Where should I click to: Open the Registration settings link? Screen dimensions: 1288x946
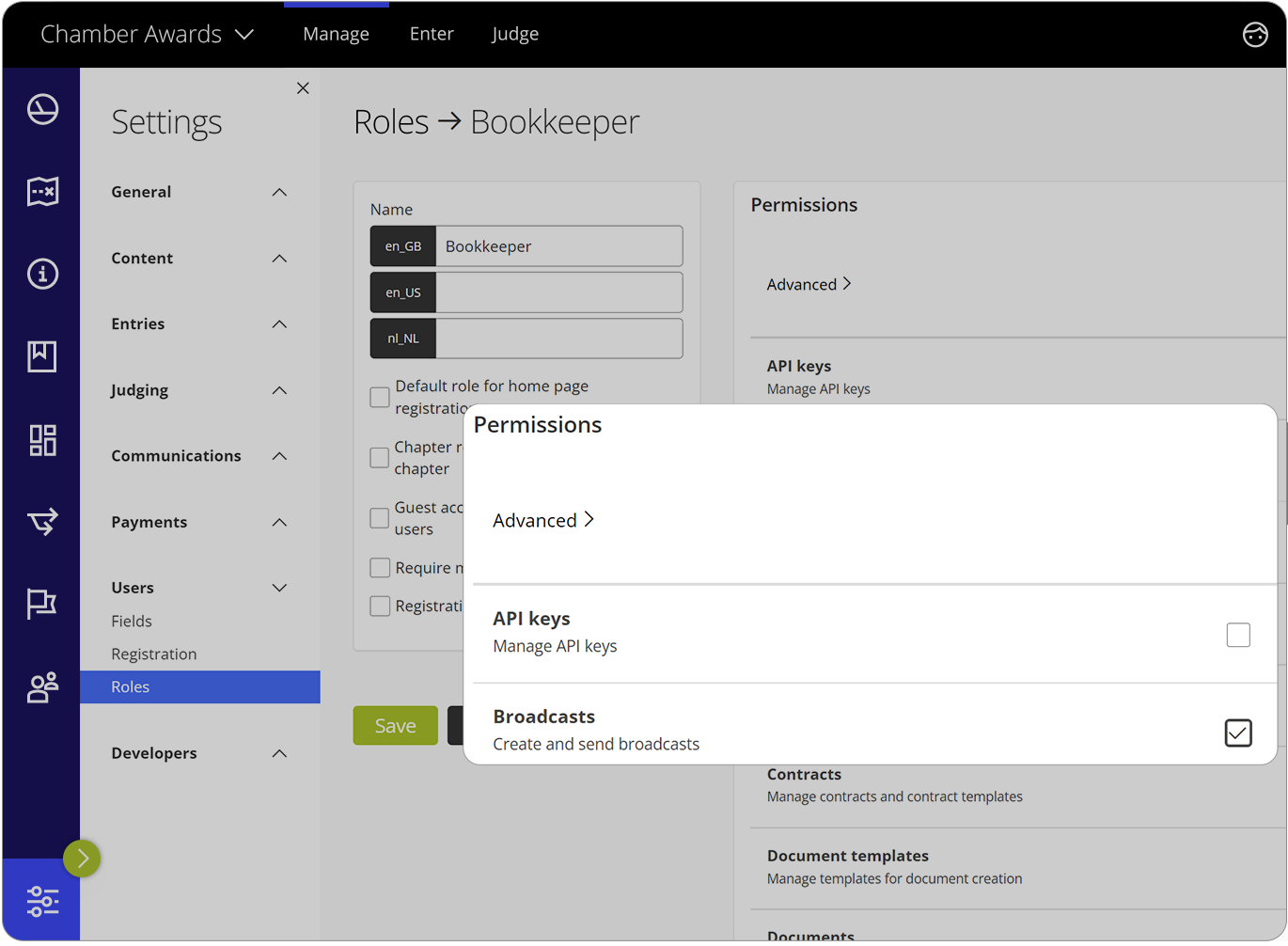tap(153, 653)
